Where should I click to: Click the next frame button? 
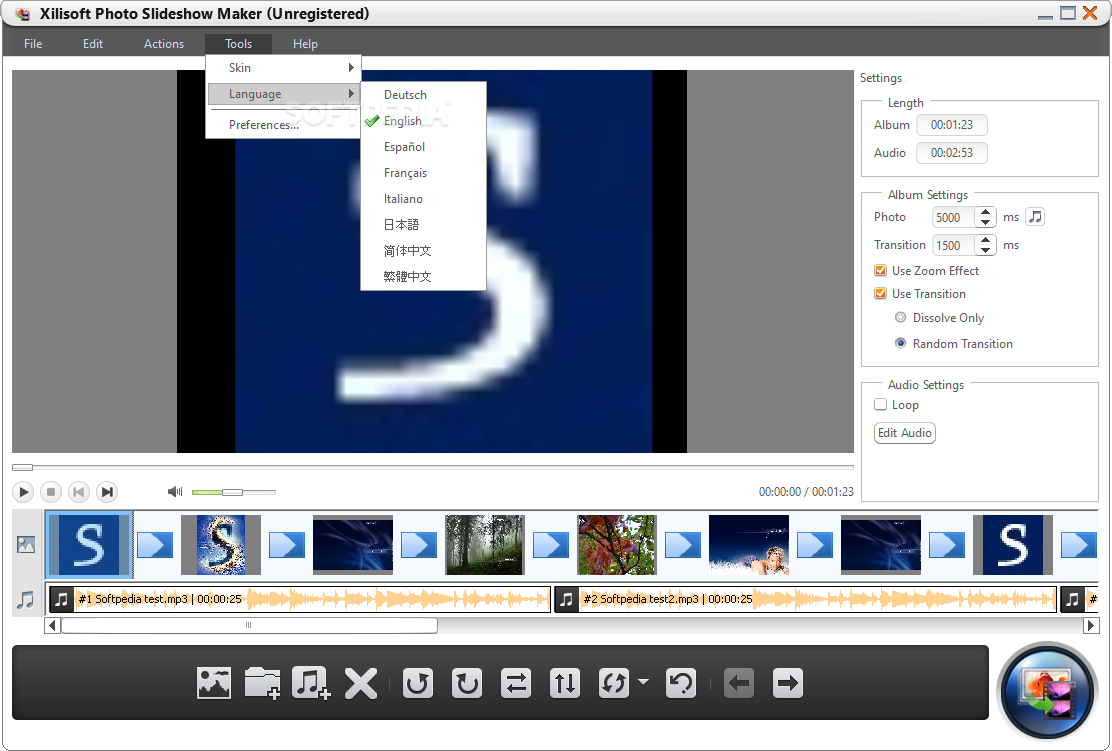[106, 491]
